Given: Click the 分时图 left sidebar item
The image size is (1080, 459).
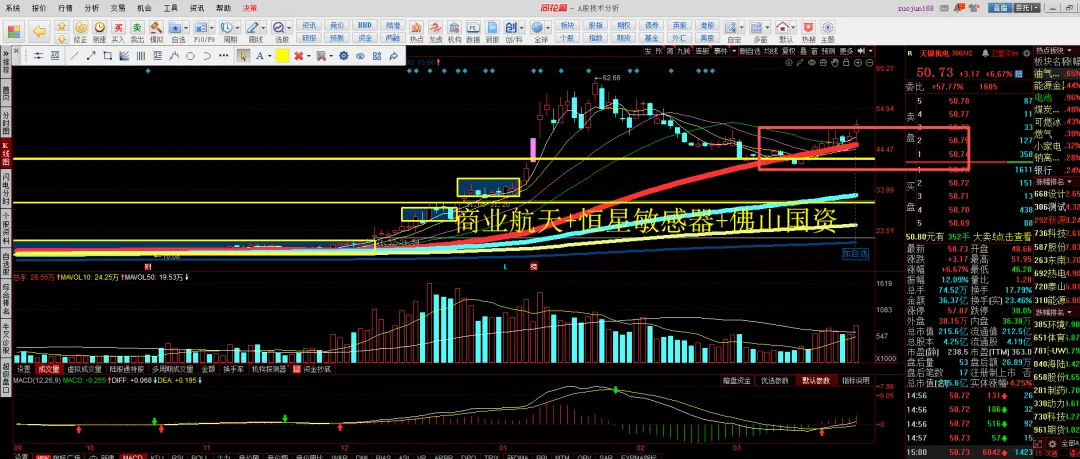Looking at the screenshot, I should [6, 123].
